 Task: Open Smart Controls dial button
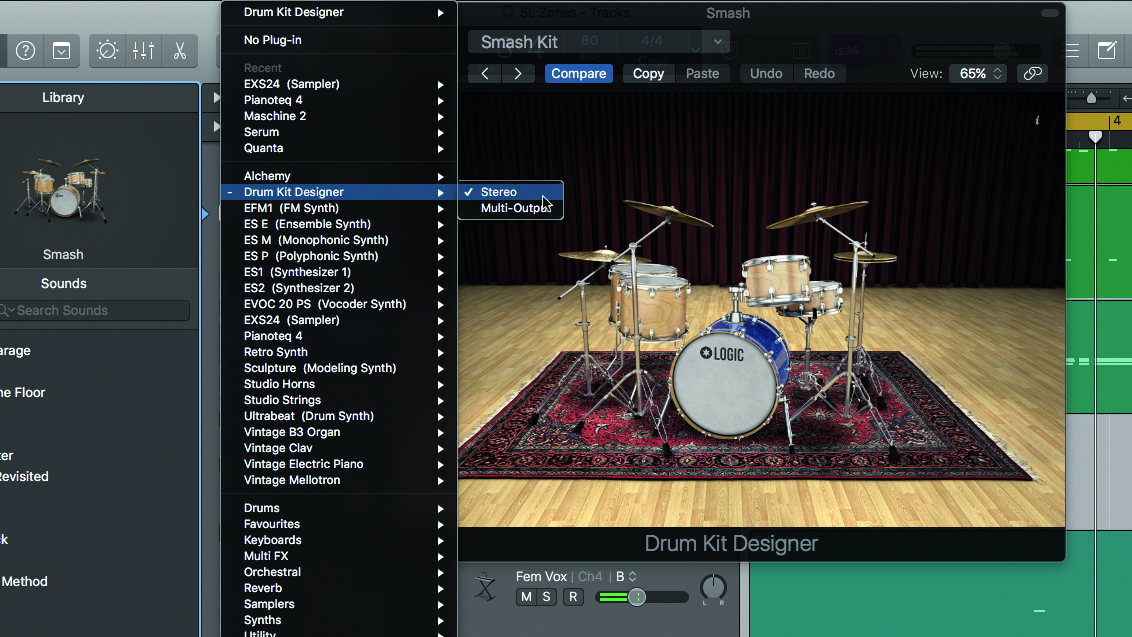pyautogui.click(x=108, y=51)
